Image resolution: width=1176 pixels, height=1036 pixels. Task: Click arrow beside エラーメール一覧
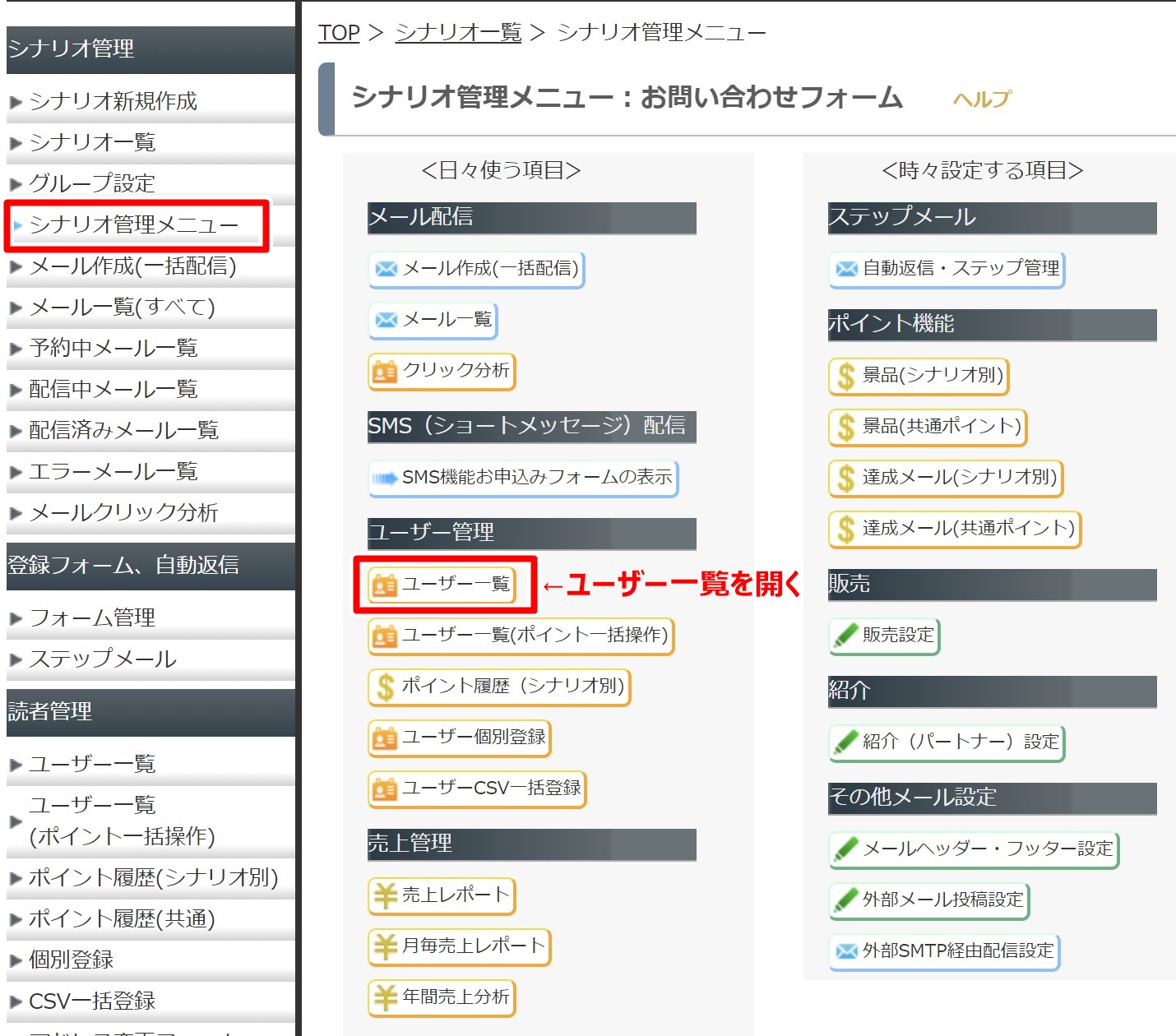(16, 472)
